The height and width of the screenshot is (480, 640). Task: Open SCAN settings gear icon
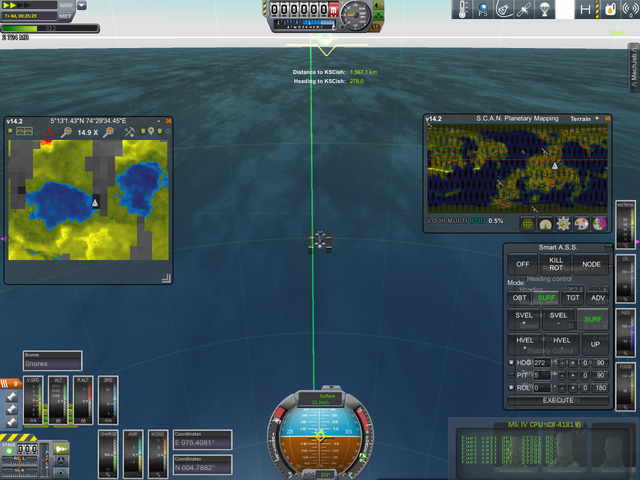click(x=563, y=224)
